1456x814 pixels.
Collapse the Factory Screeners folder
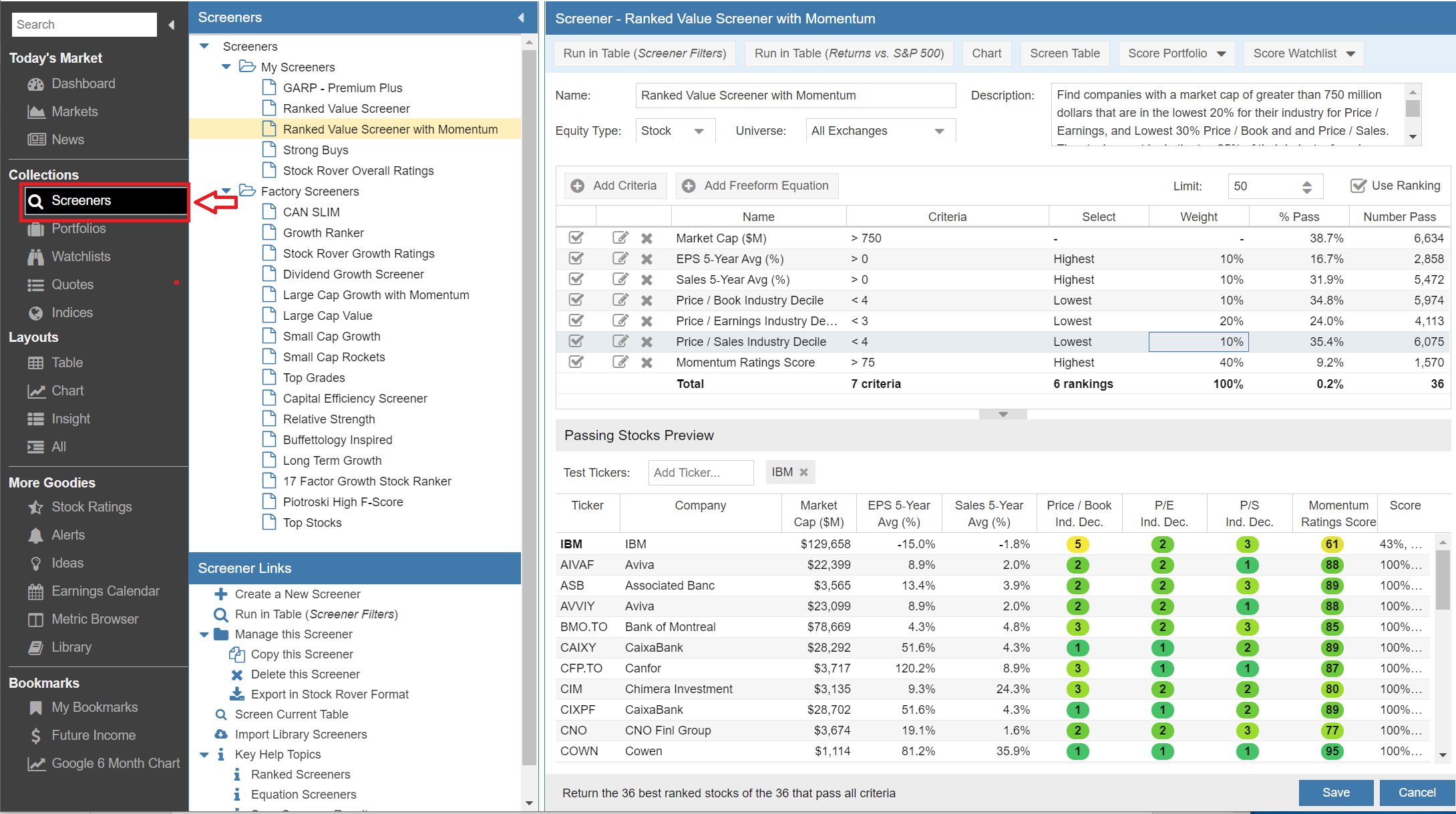tap(226, 191)
